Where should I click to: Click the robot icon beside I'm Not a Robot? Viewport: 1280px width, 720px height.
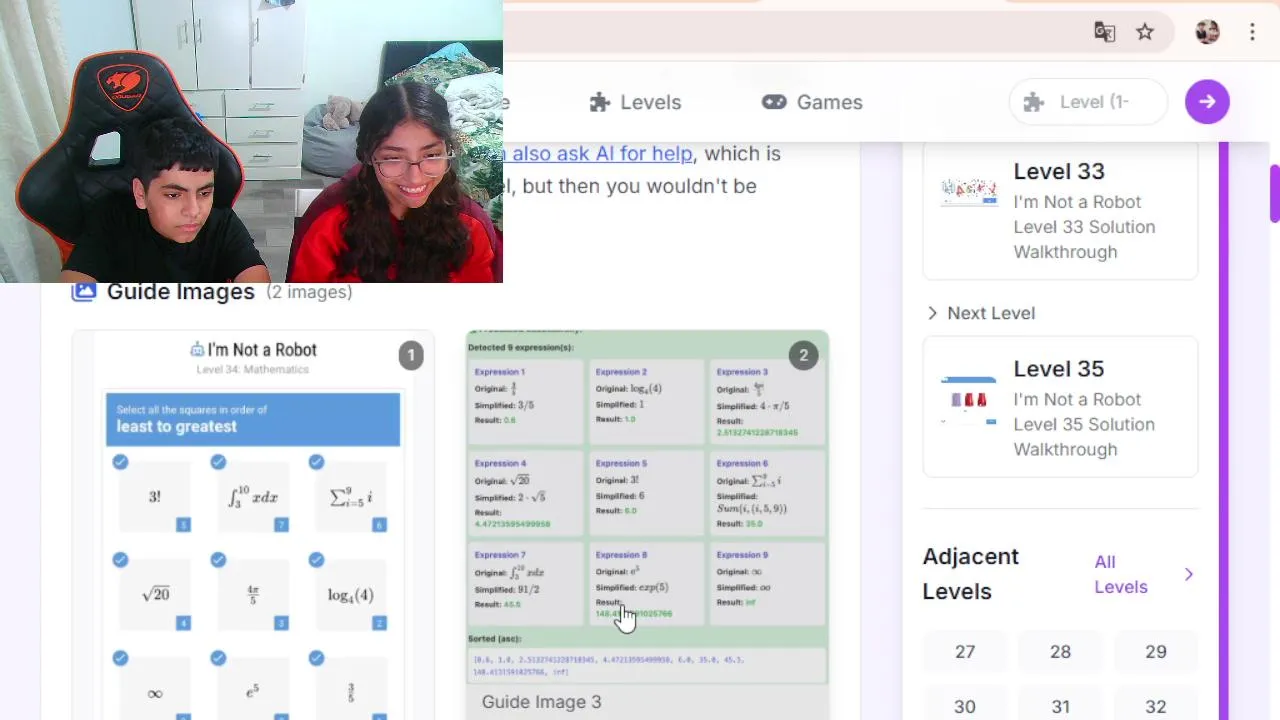[197, 349]
